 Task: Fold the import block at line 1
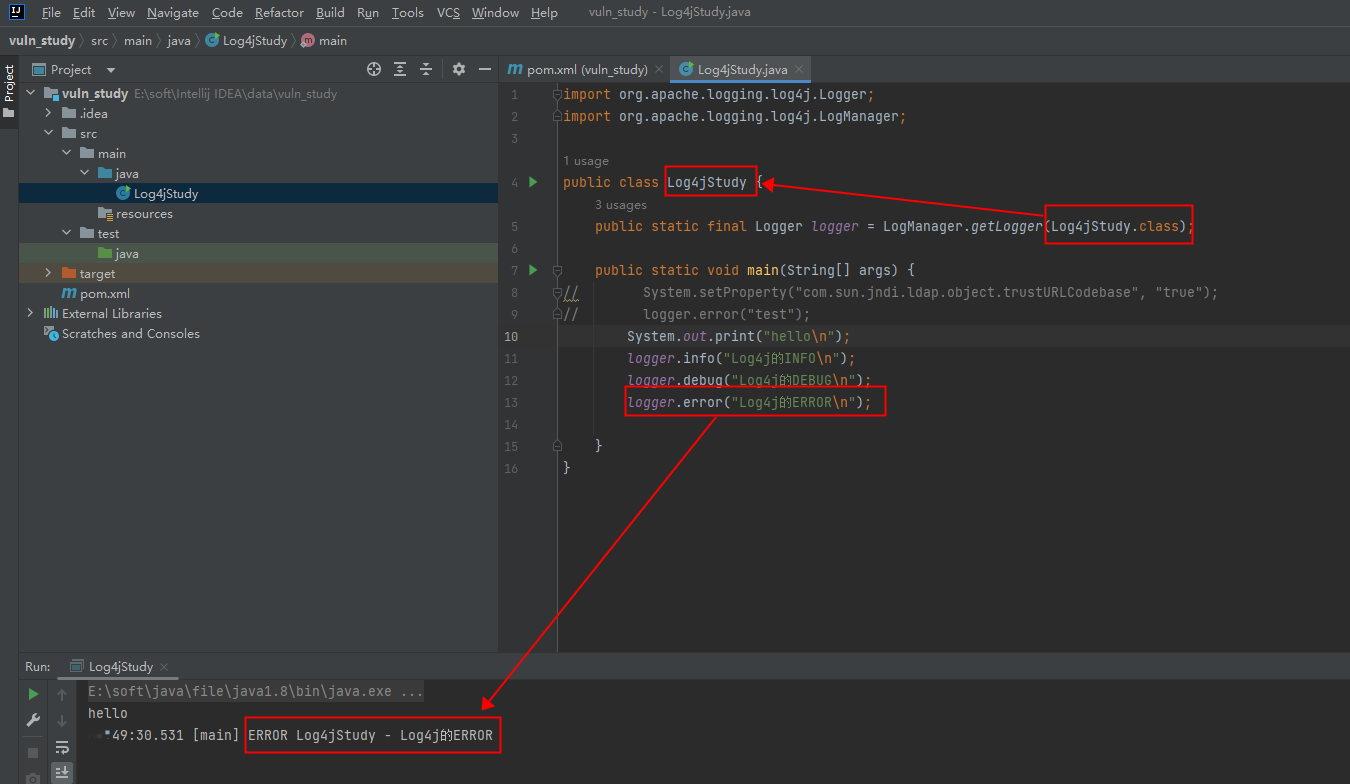click(x=558, y=94)
